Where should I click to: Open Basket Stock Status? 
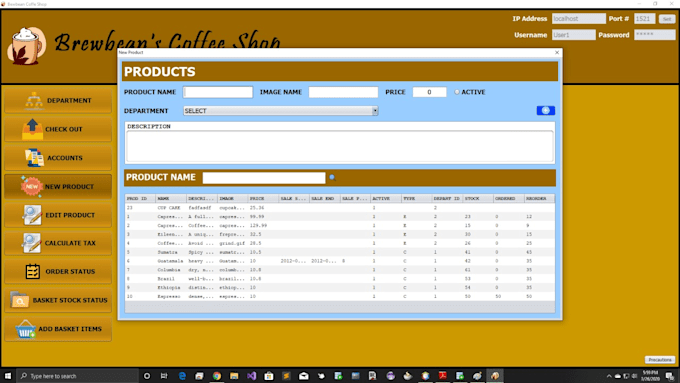[58, 300]
